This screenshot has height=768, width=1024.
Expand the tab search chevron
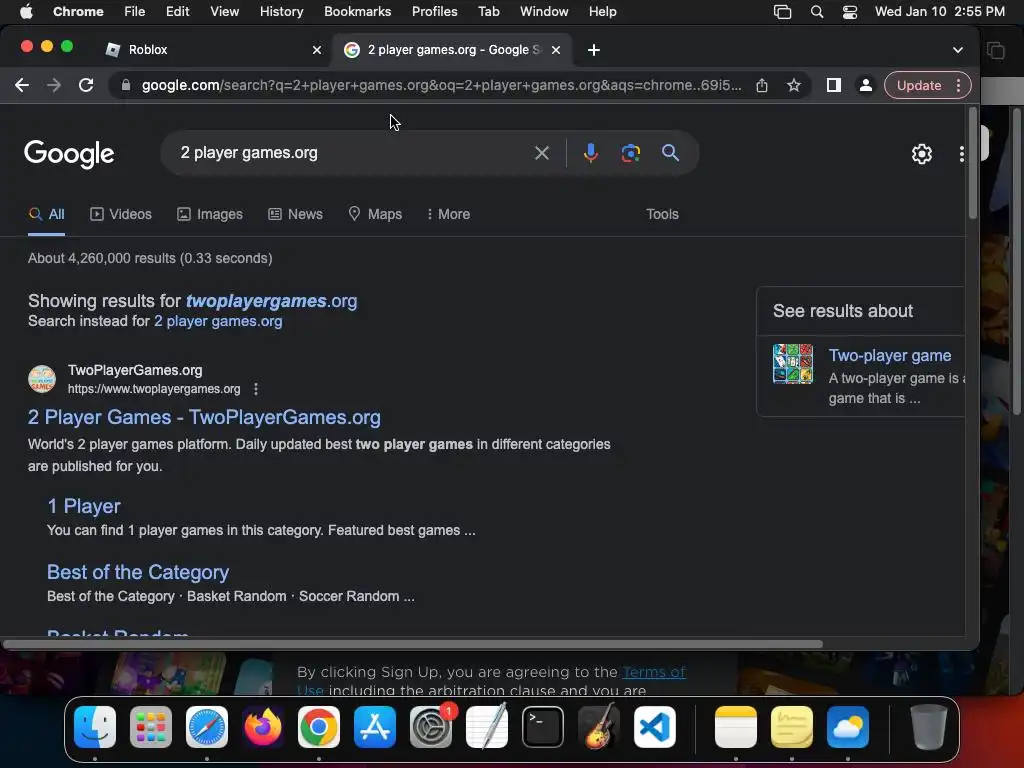(957, 50)
